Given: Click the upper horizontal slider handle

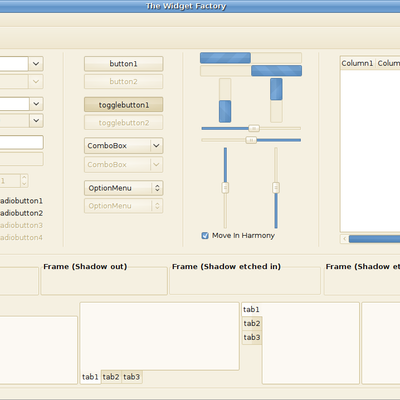Looking at the screenshot, I should click(254, 128).
